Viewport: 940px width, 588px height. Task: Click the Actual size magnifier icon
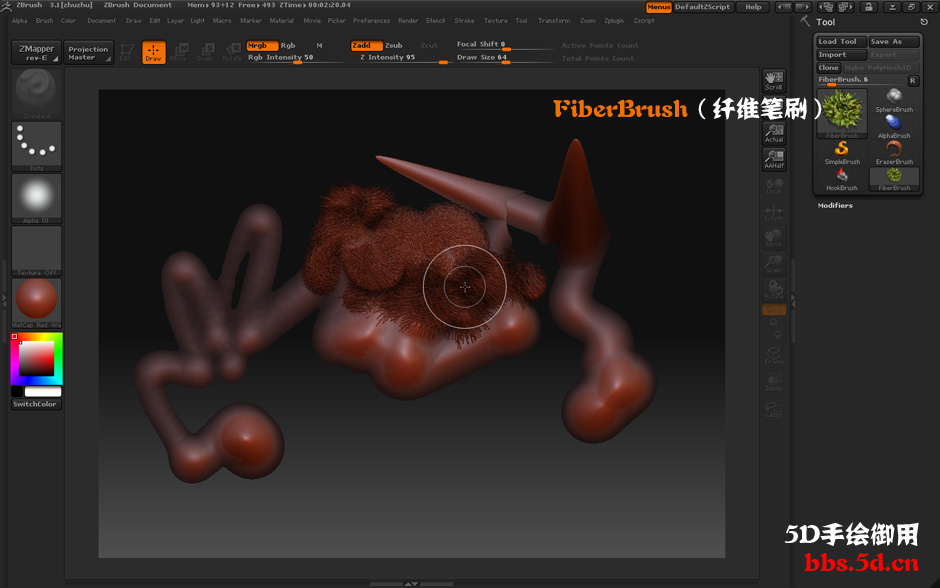pyautogui.click(x=774, y=133)
